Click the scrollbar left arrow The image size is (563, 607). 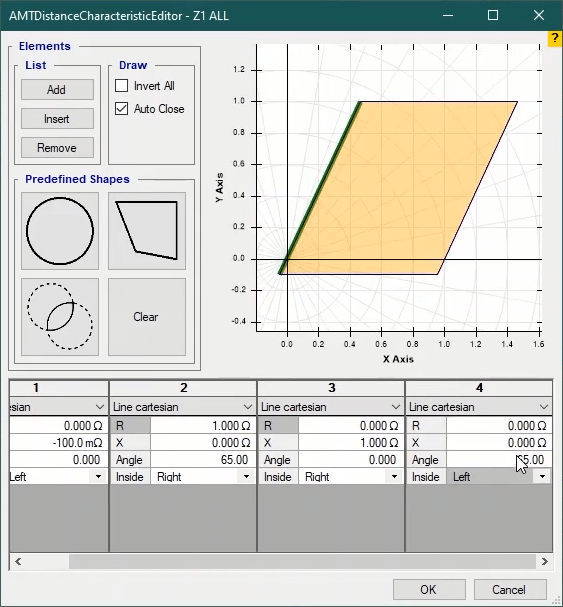tap(18, 561)
